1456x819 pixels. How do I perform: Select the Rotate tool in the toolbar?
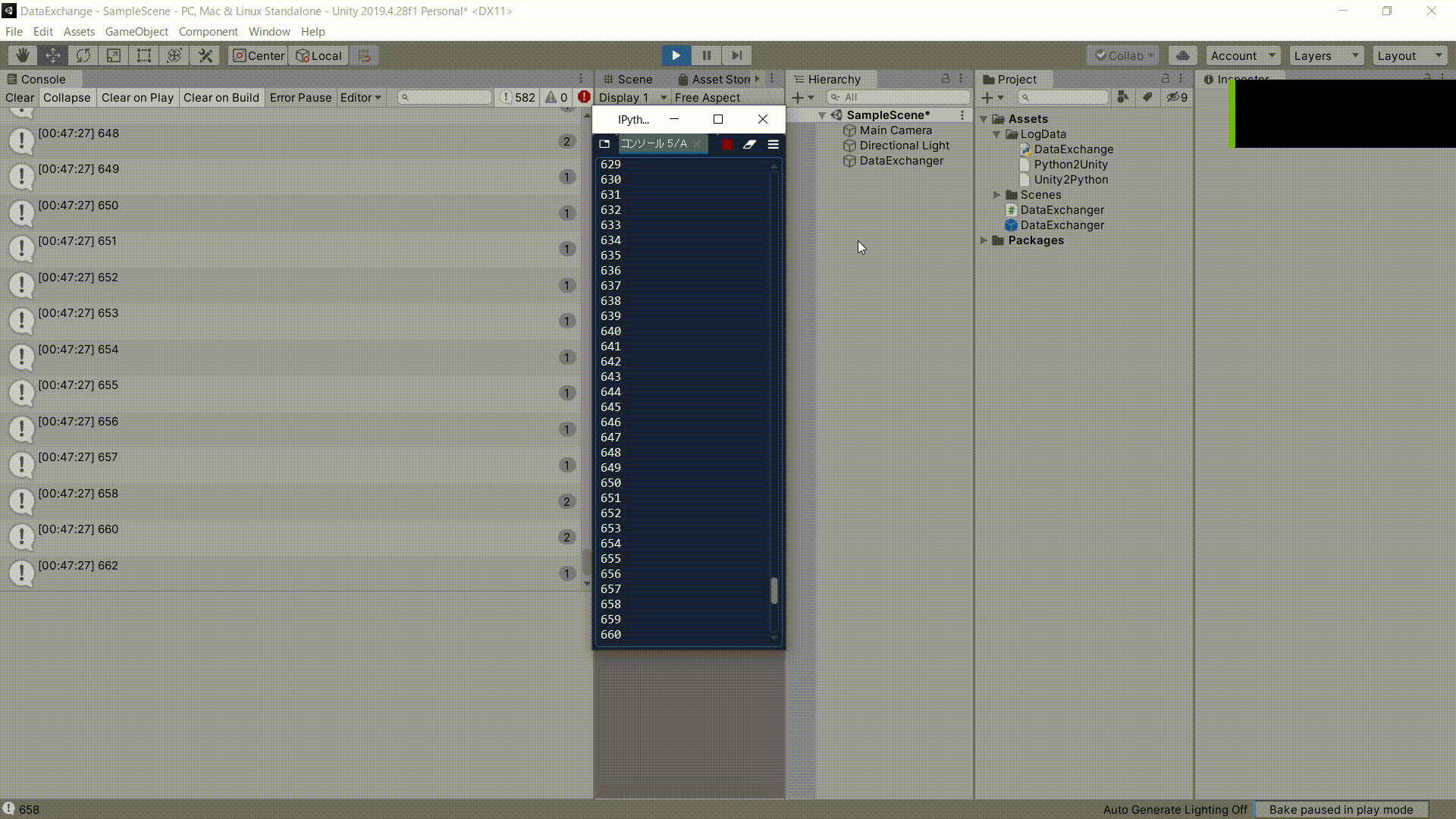[x=83, y=55]
